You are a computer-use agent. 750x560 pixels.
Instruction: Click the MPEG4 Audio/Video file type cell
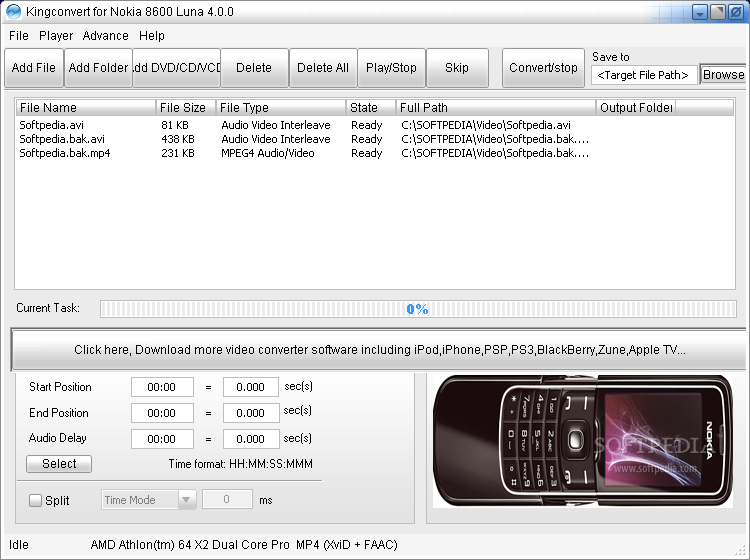[268, 153]
